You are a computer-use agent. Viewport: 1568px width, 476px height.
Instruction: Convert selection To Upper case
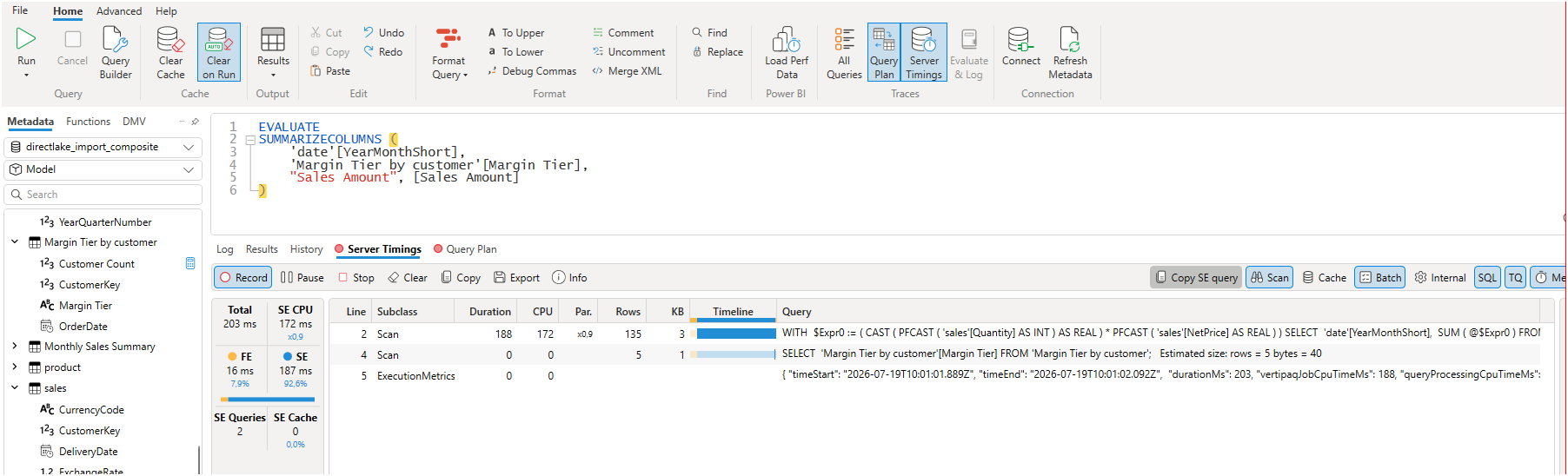[x=516, y=33]
